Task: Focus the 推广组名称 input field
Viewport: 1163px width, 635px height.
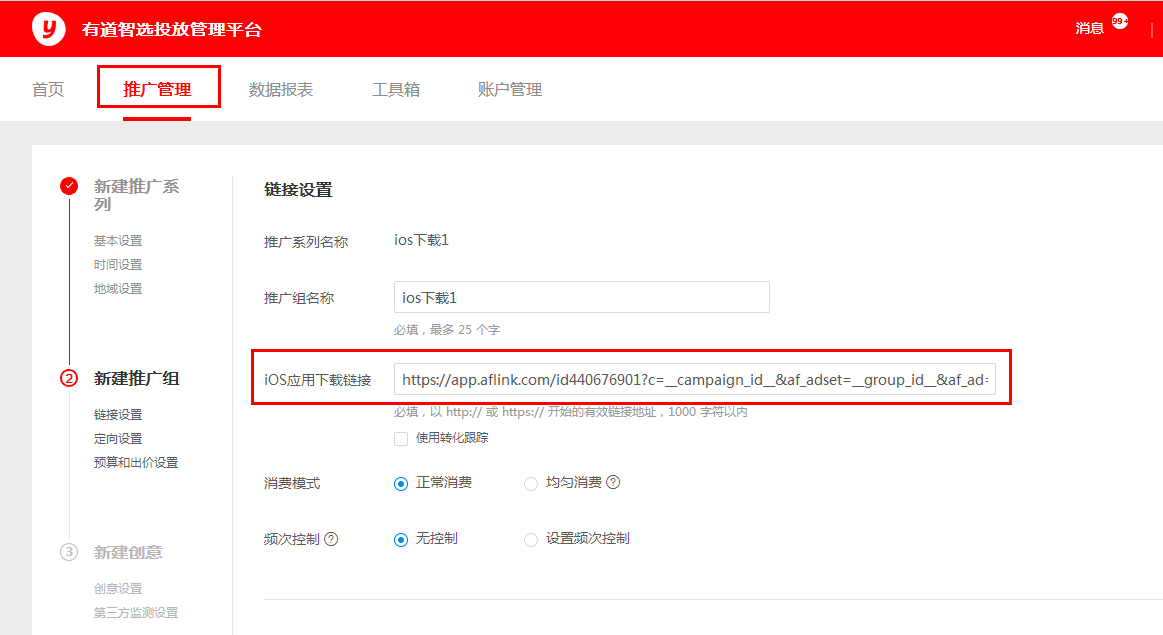Action: (x=582, y=297)
